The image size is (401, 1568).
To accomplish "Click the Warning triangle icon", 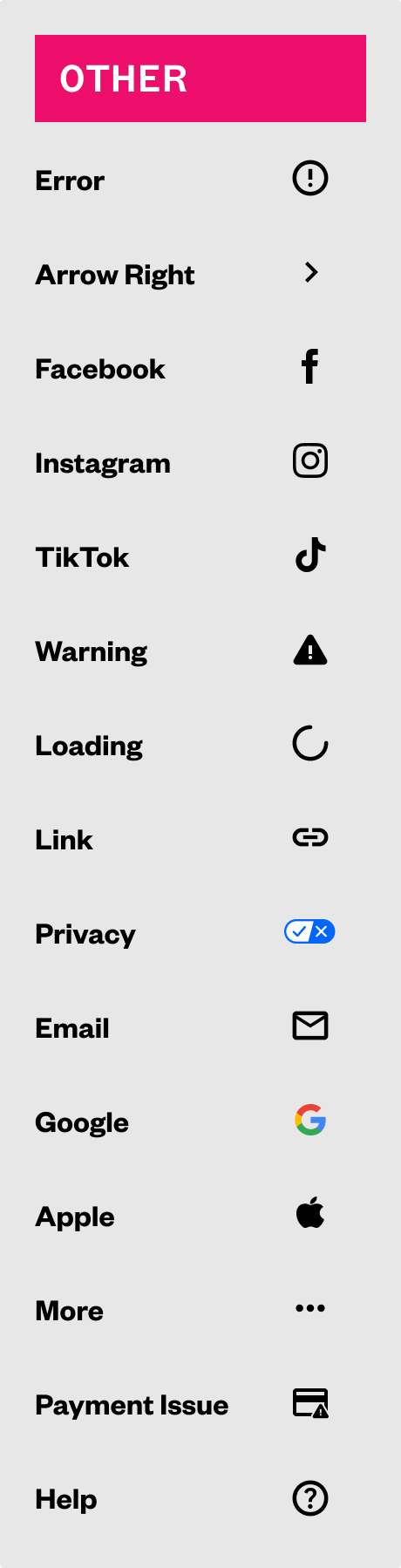I will [x=310, y=650].
